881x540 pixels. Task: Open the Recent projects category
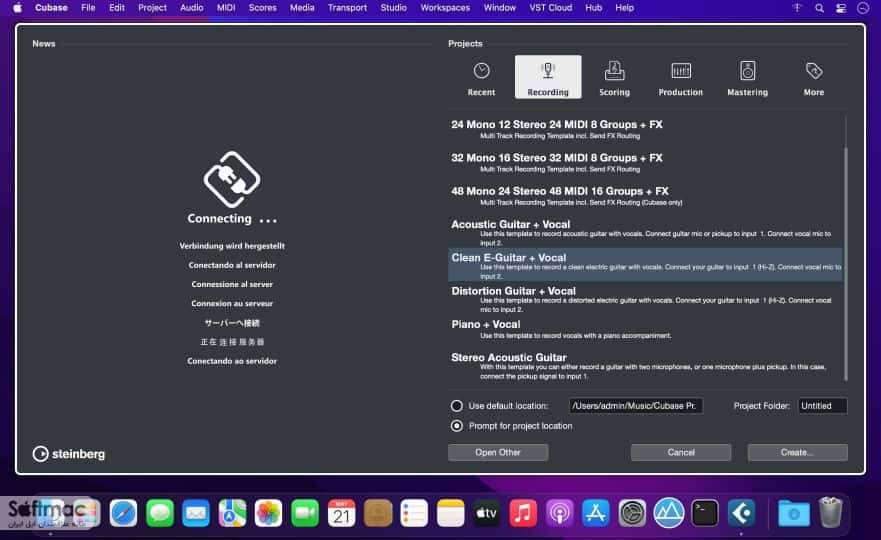481,78
